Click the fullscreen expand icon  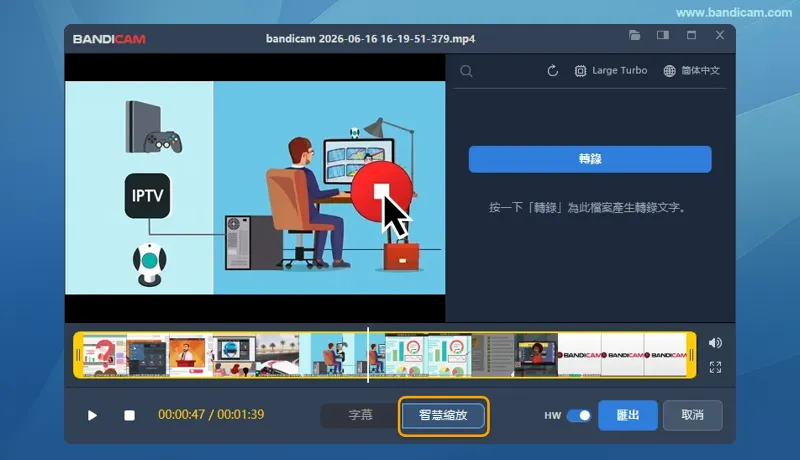[715, 367]
